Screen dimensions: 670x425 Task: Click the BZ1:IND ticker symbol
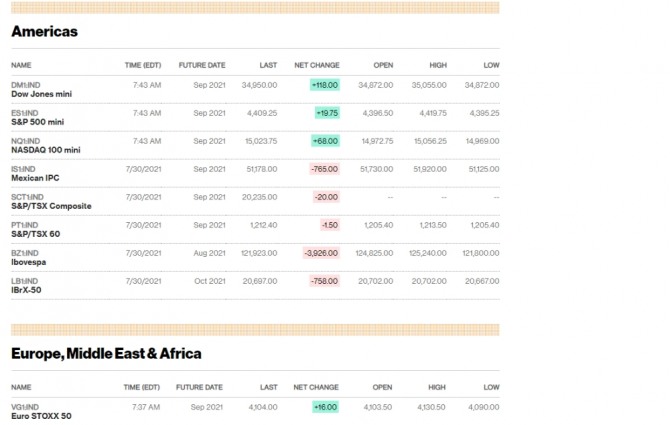click(x=25, y=253)
